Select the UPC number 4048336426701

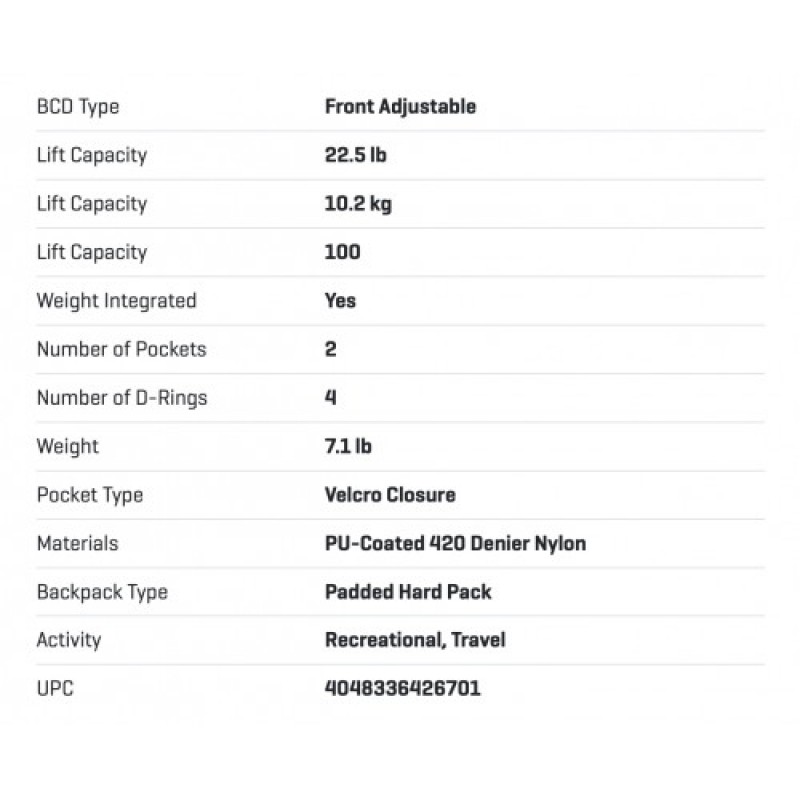coord(403,689)
